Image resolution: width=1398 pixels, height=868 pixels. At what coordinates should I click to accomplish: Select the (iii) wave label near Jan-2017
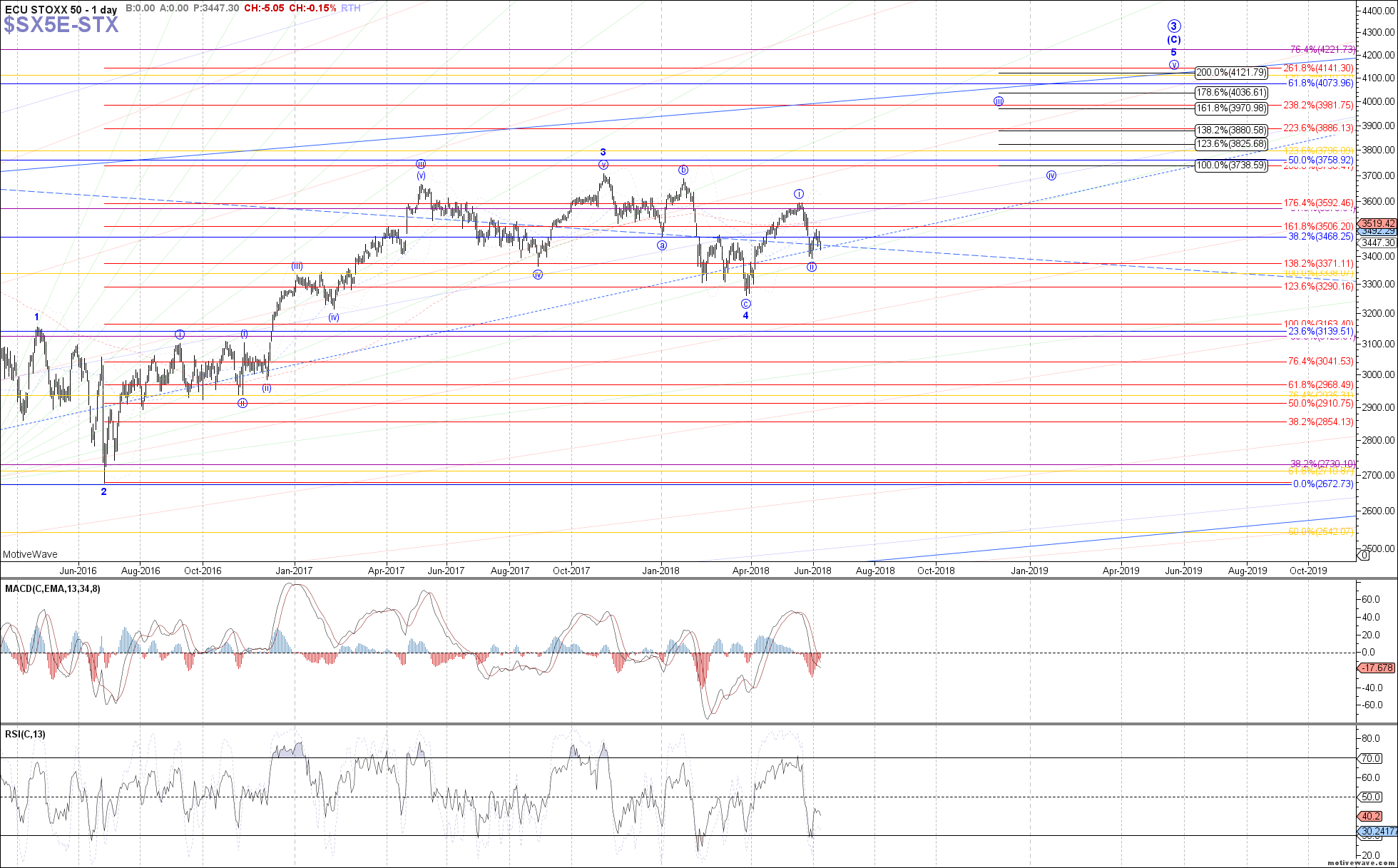click(x=297, y=266)
